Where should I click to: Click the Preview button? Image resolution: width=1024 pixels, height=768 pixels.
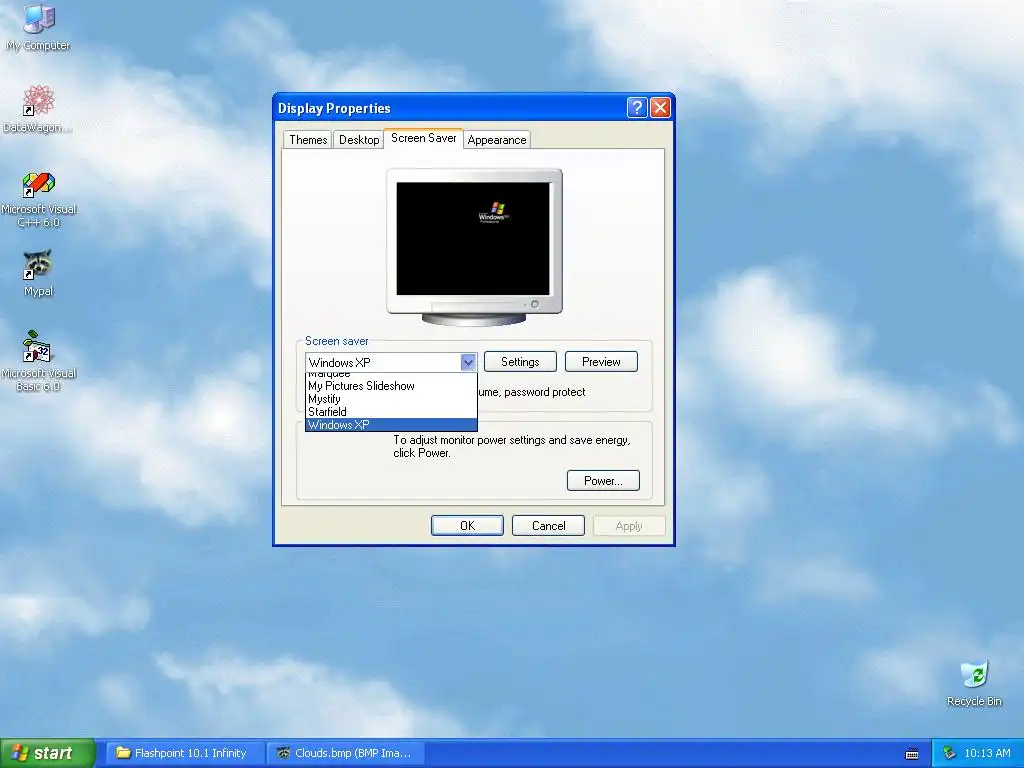[601, 362]
